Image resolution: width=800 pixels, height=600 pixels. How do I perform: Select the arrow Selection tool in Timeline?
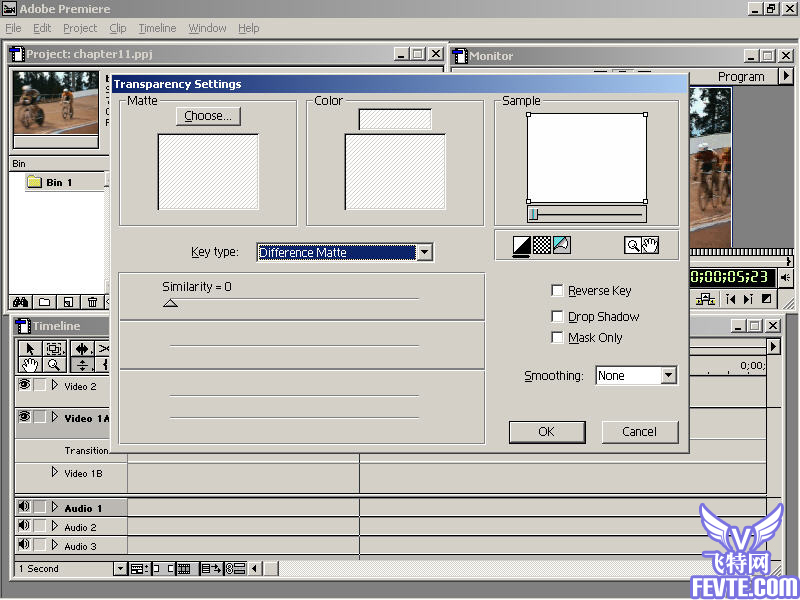point(30,349)
